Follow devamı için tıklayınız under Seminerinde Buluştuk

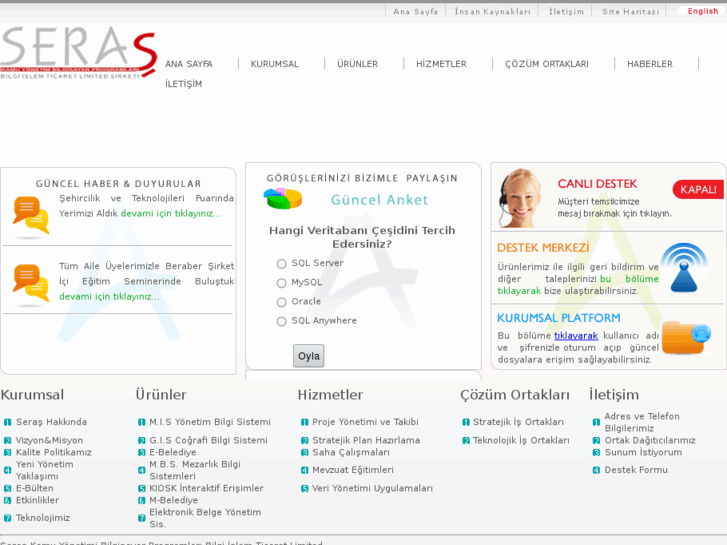point(109,296)
